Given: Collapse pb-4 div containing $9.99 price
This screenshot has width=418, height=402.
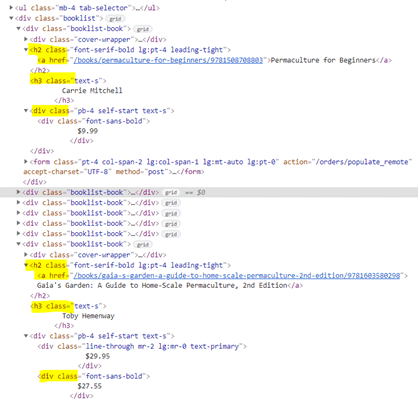Looking at the screenshot, I should coord(26,110).
